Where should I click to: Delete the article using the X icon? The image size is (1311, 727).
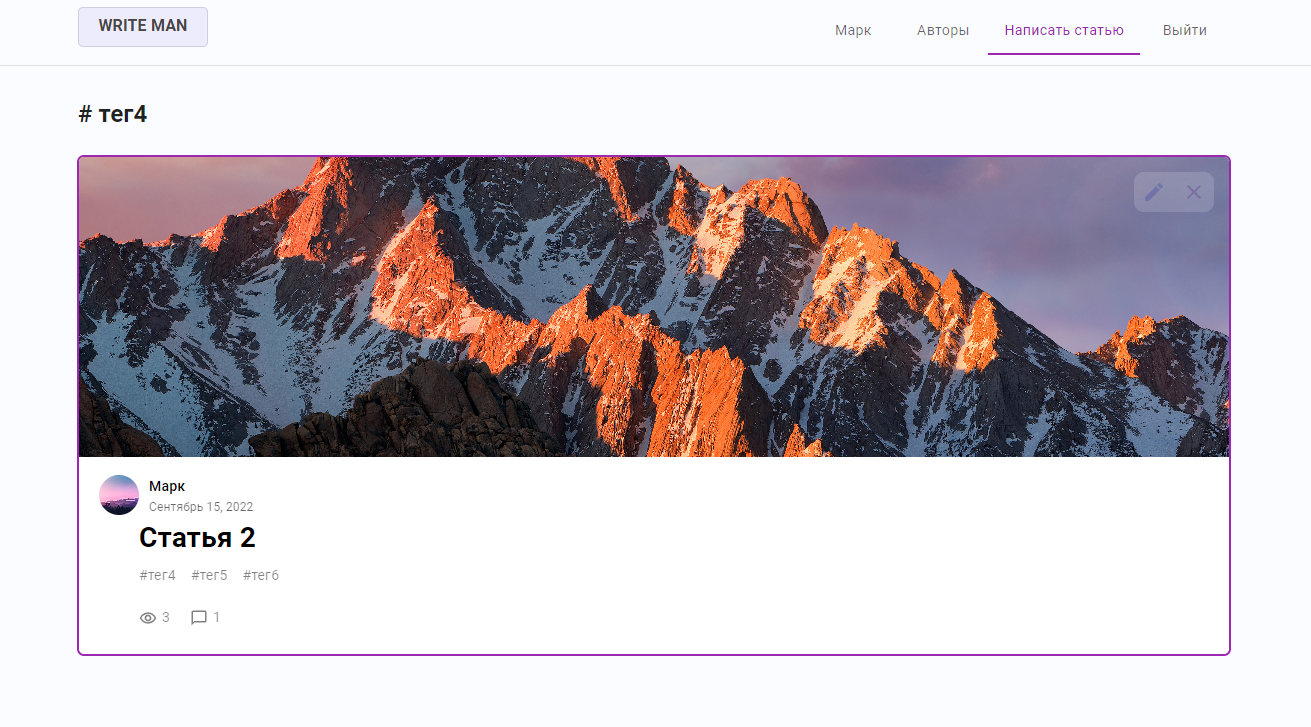point(1193,192)
